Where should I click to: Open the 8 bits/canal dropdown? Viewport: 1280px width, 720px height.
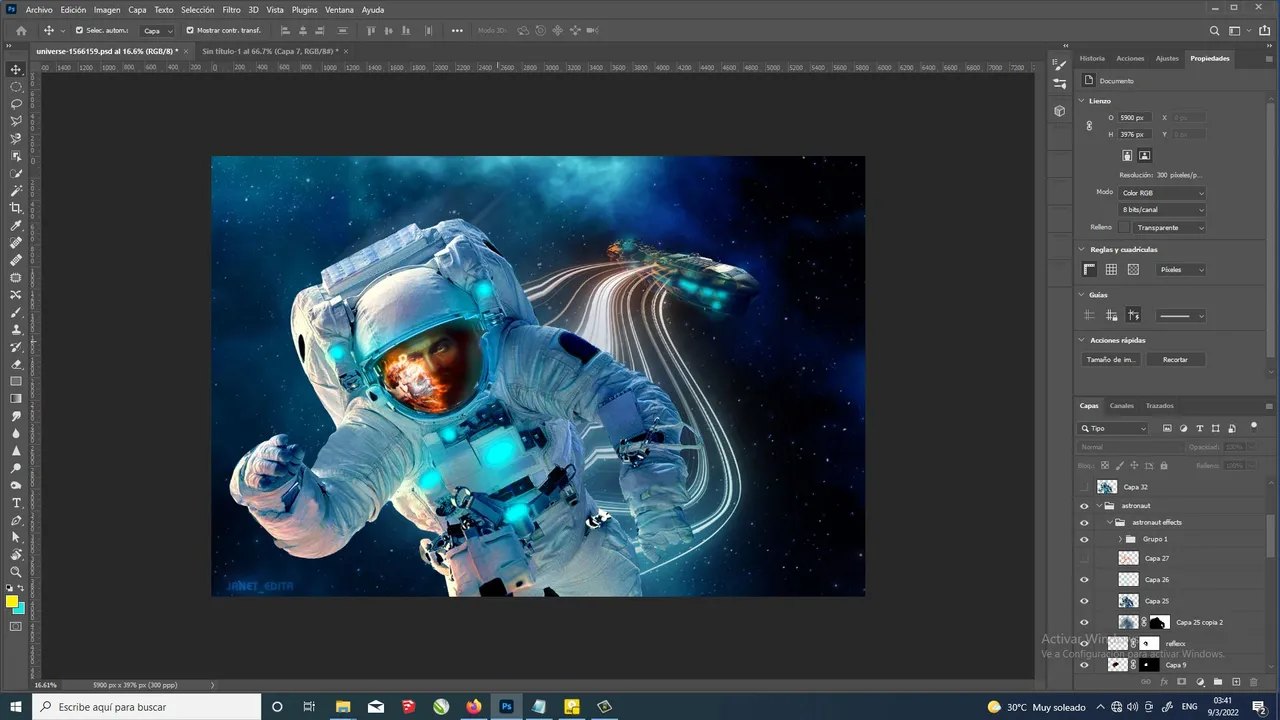pos(1162,210)
